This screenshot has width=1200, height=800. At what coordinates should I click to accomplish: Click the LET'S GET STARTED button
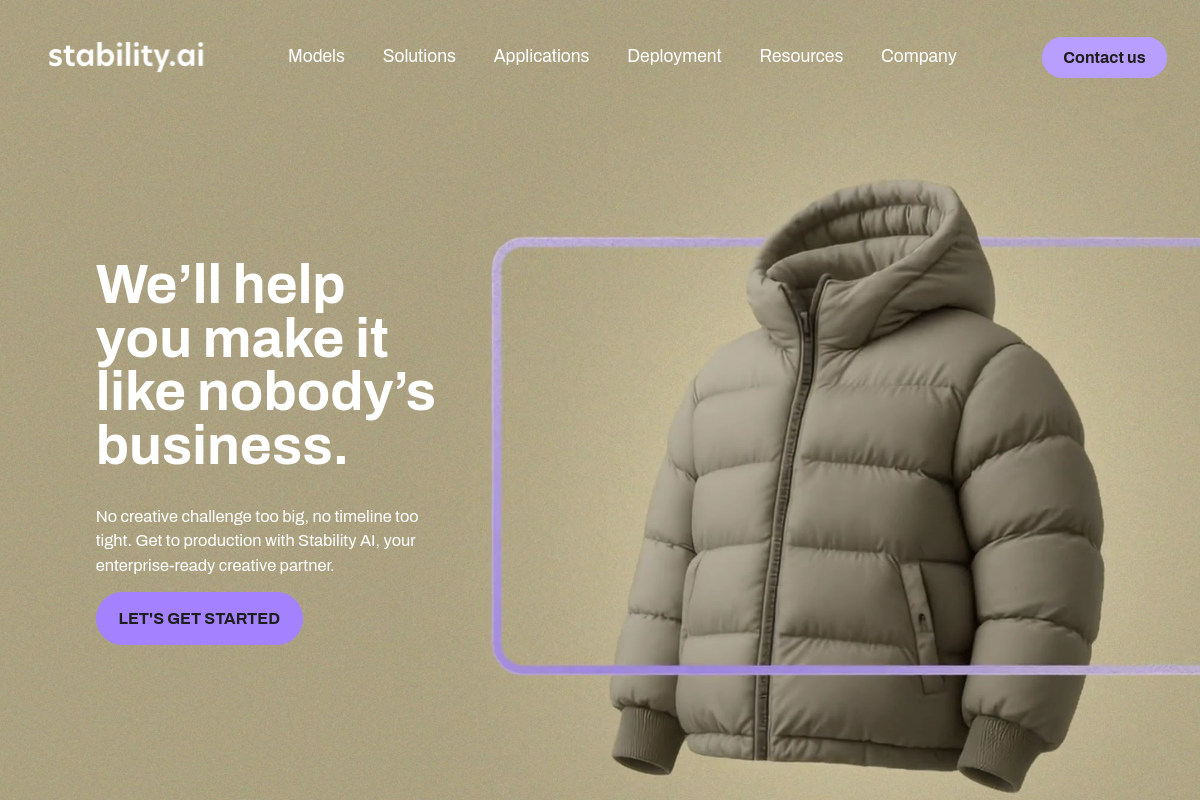199,618
